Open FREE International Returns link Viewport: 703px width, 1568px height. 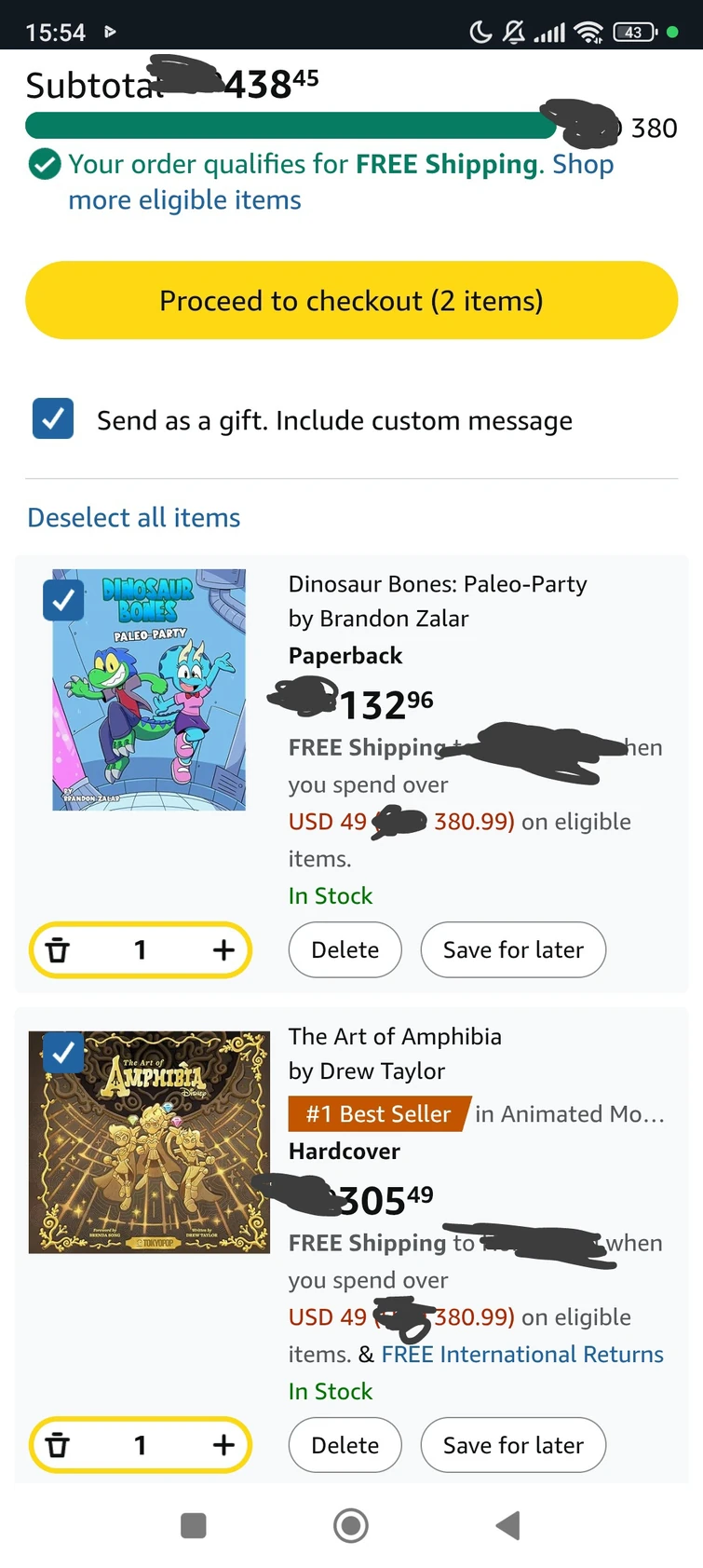tap(522, 1354)
